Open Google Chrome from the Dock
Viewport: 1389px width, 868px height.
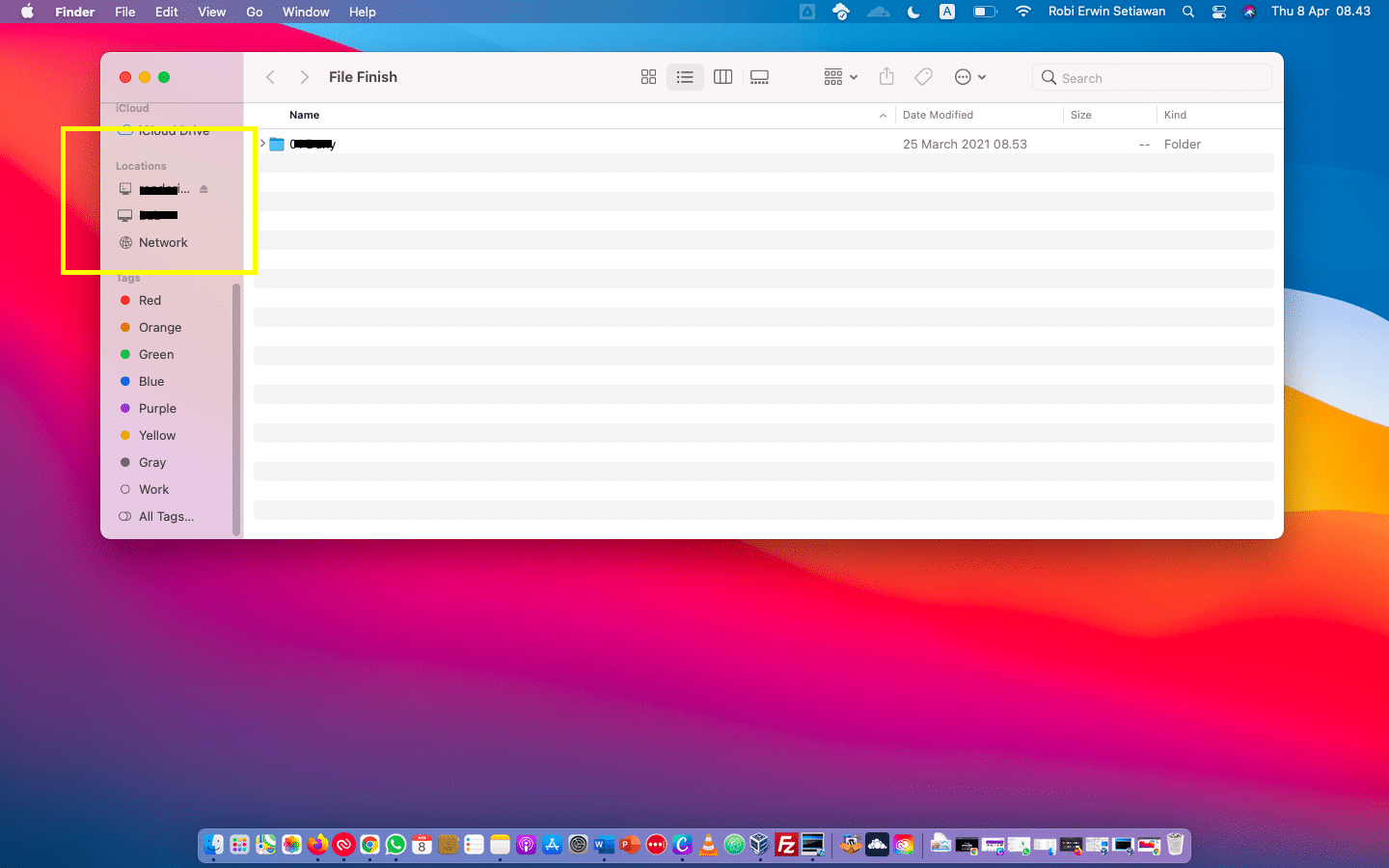click(x=369, y=845)
